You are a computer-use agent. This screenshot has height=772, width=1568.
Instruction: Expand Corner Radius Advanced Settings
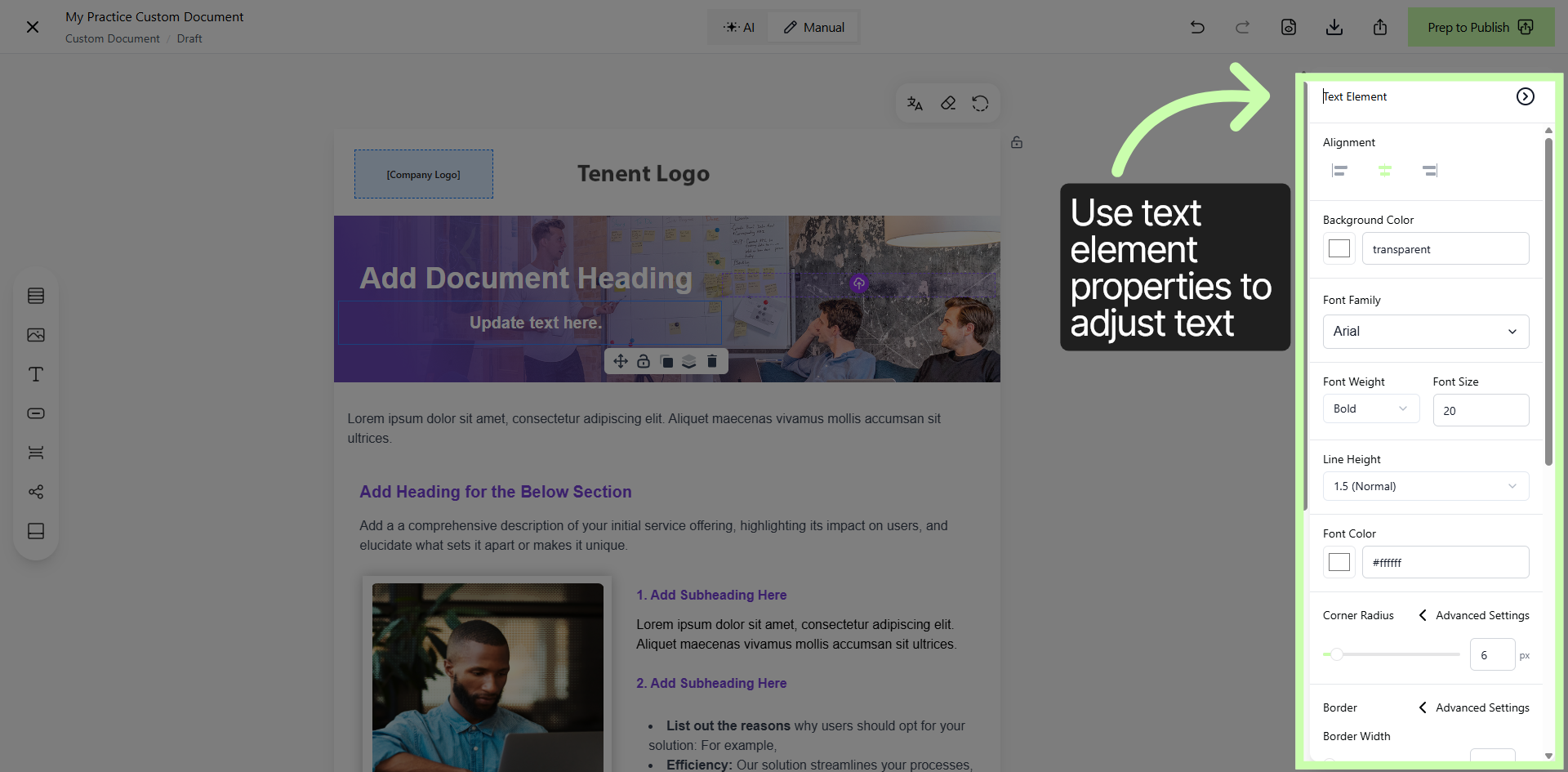pyautogui.click(x=1474, y=615)
